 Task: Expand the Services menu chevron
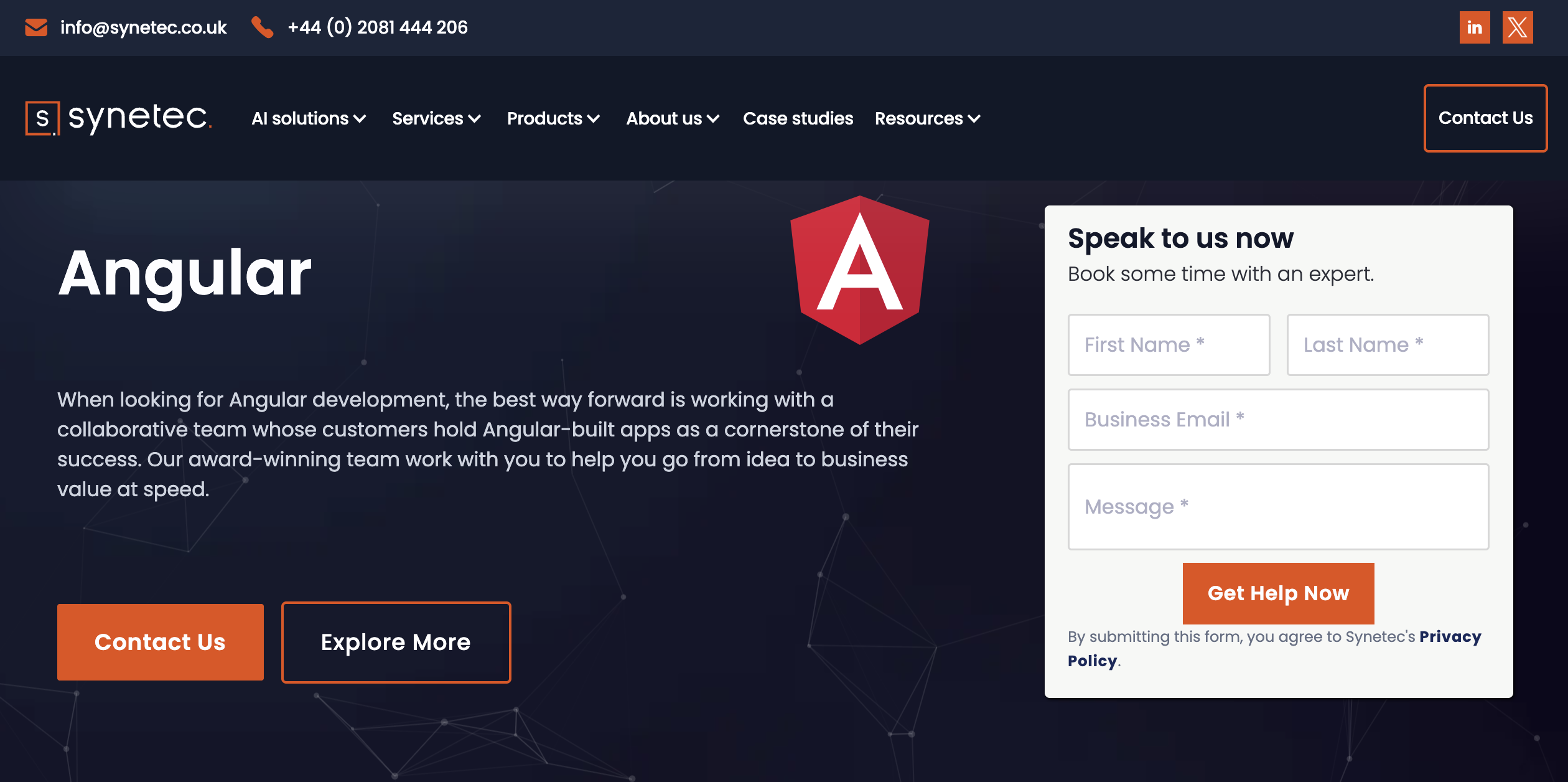click(x=475, y=119)
